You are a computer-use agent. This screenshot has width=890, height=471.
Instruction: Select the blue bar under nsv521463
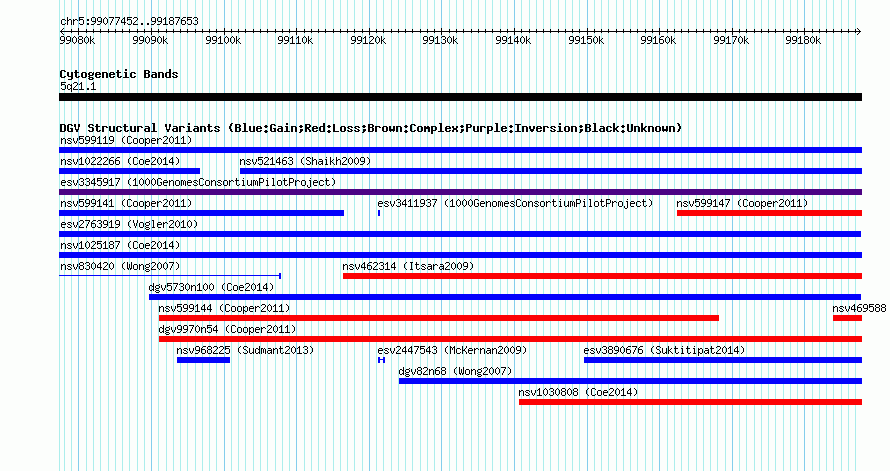[x=551, y=171]
